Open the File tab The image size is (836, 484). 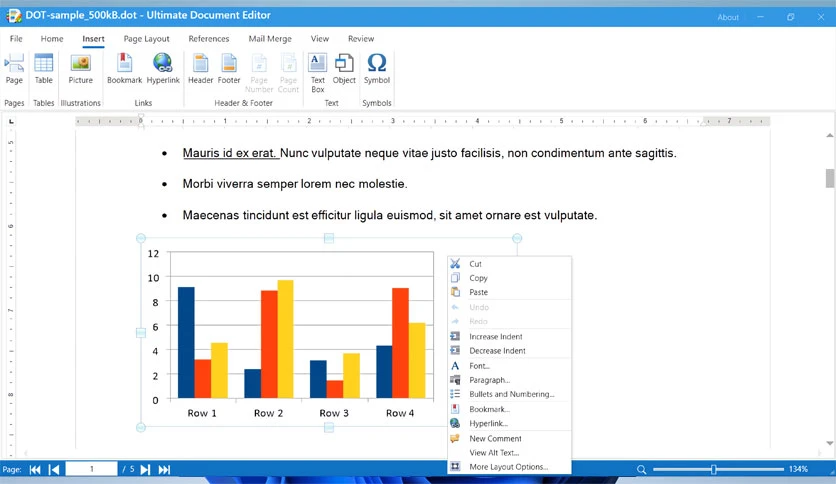pos(16,38)
